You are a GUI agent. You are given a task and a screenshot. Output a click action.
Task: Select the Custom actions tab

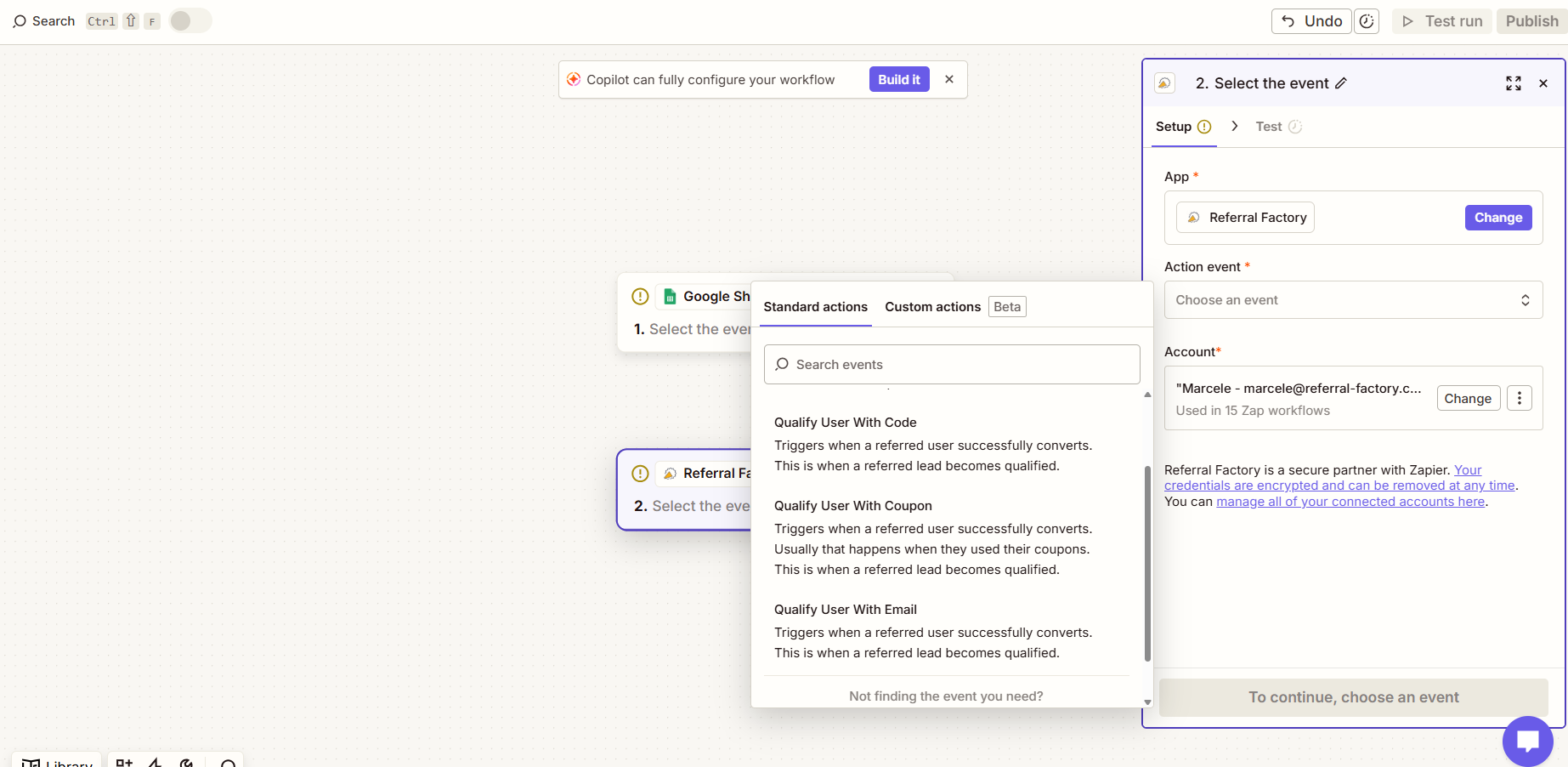(x=932, y=307)
